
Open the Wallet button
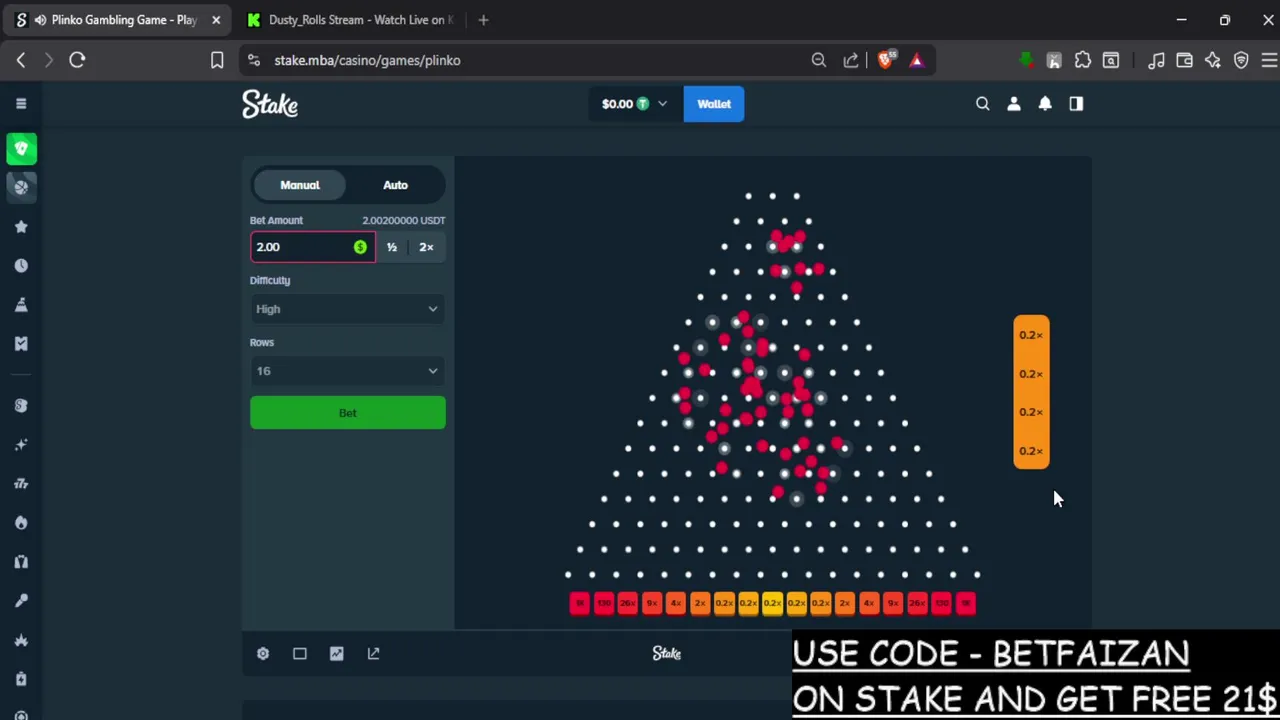714,104
